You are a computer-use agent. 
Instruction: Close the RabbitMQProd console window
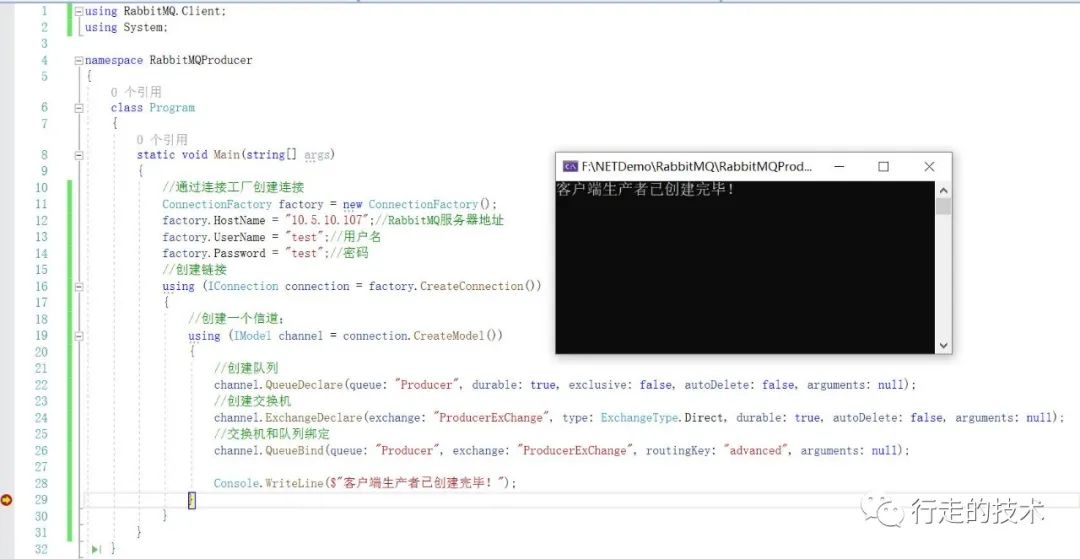929,167
